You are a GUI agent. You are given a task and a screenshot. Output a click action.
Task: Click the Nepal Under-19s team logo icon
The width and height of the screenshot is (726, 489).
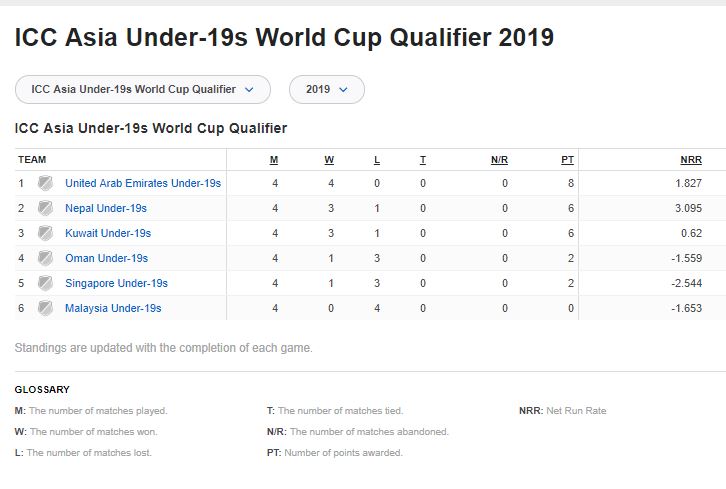coord(45,208)
